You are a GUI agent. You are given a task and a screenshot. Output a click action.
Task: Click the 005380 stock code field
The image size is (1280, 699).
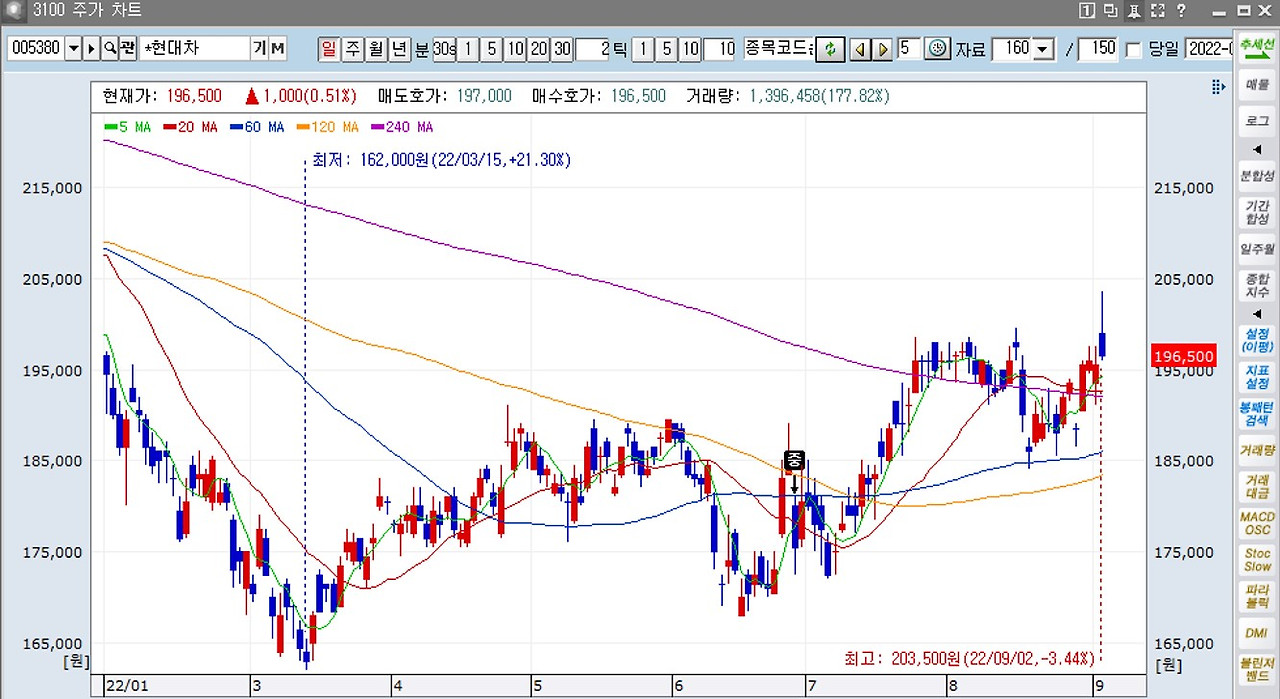click(x=37, y=48)
